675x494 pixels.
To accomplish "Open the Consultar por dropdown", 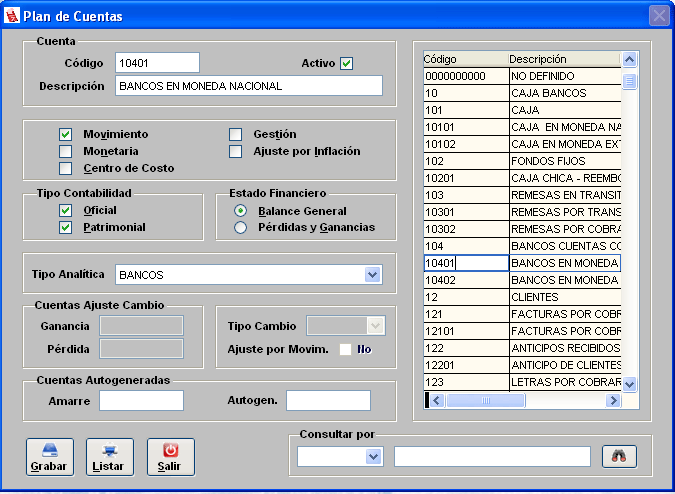I will point(374,457).
